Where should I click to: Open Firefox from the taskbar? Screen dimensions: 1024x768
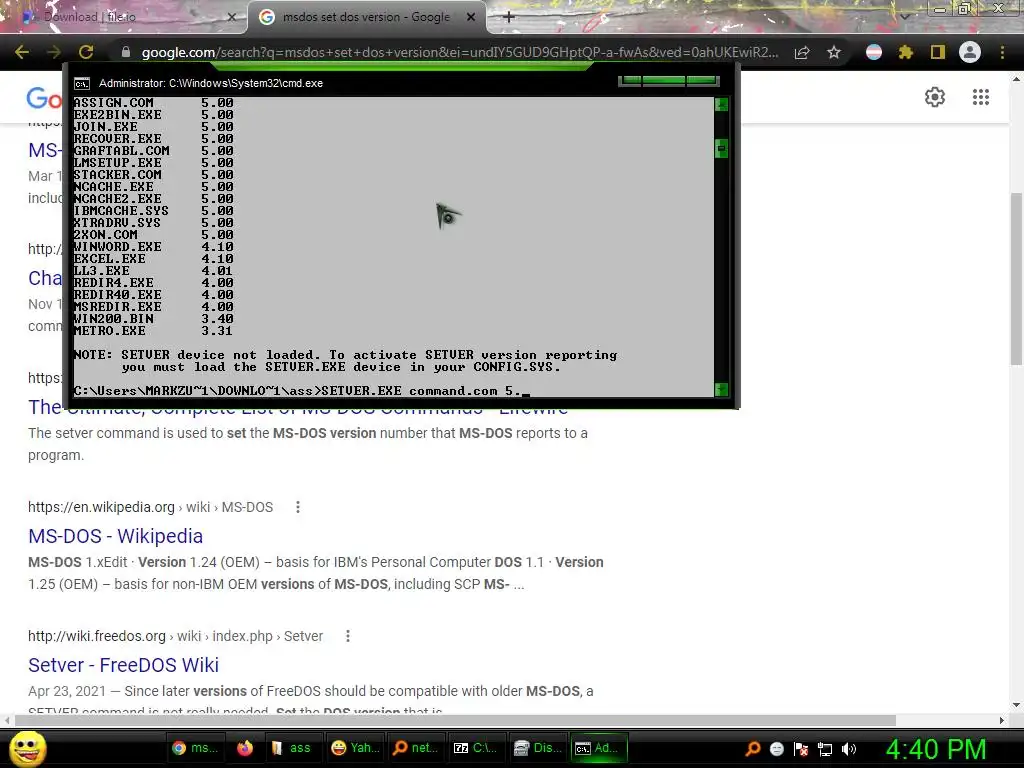245,748
